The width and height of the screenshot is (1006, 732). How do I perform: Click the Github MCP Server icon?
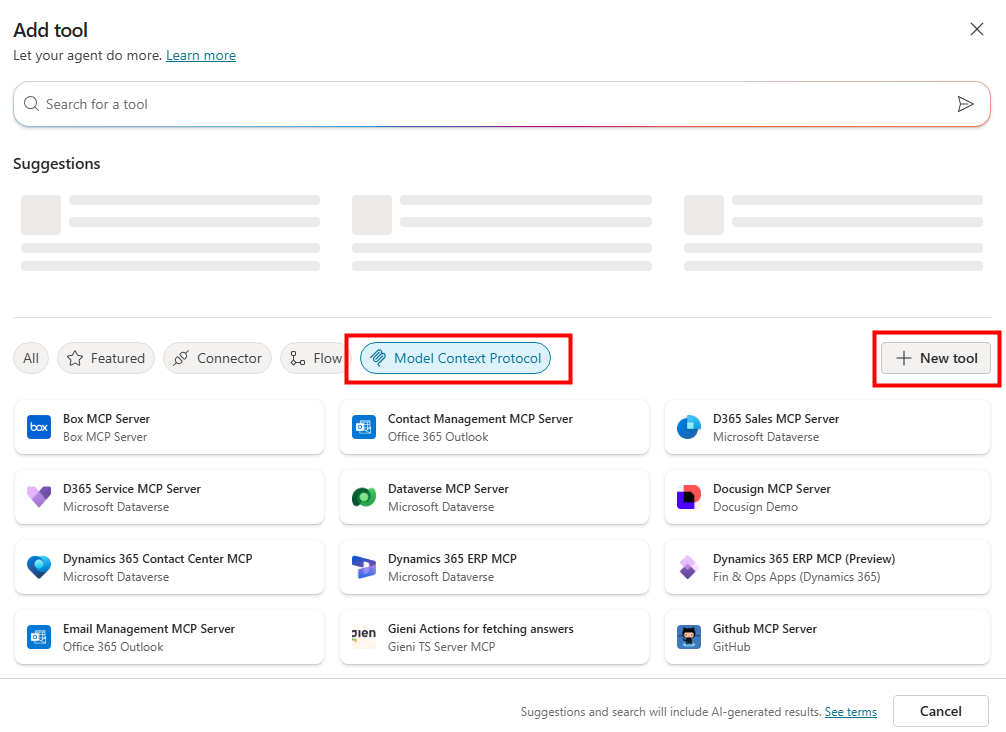point(689,637)
